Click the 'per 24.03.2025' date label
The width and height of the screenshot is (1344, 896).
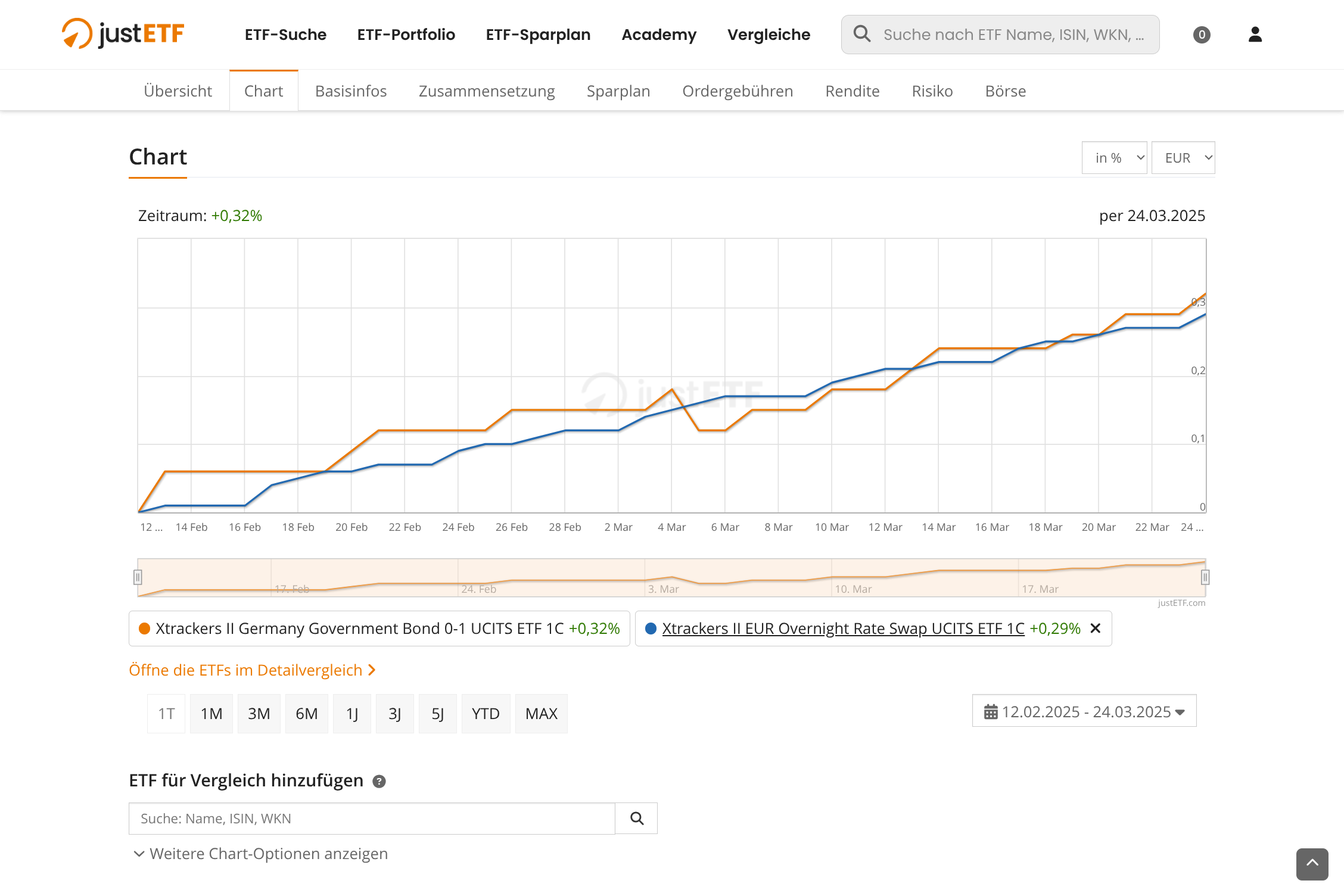pyautogui.click(x=1152, y=216)
